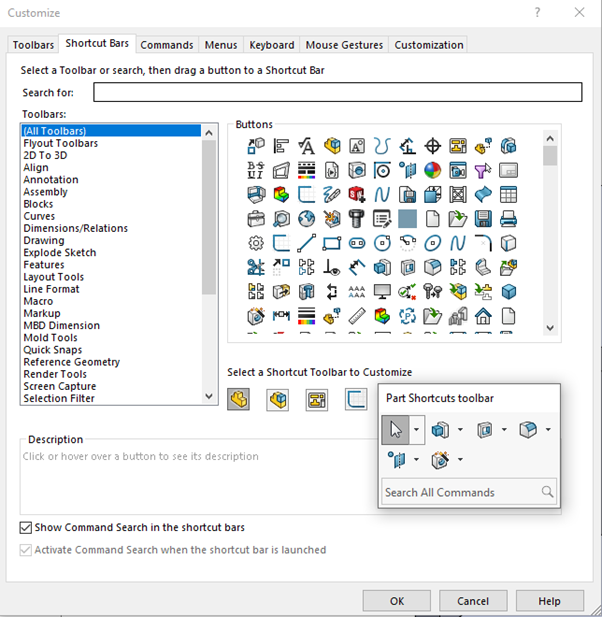This screenshot has width=602, height=617.
Task: Click the Select arrow tool in Part Shortcuts
Action: 395,430
